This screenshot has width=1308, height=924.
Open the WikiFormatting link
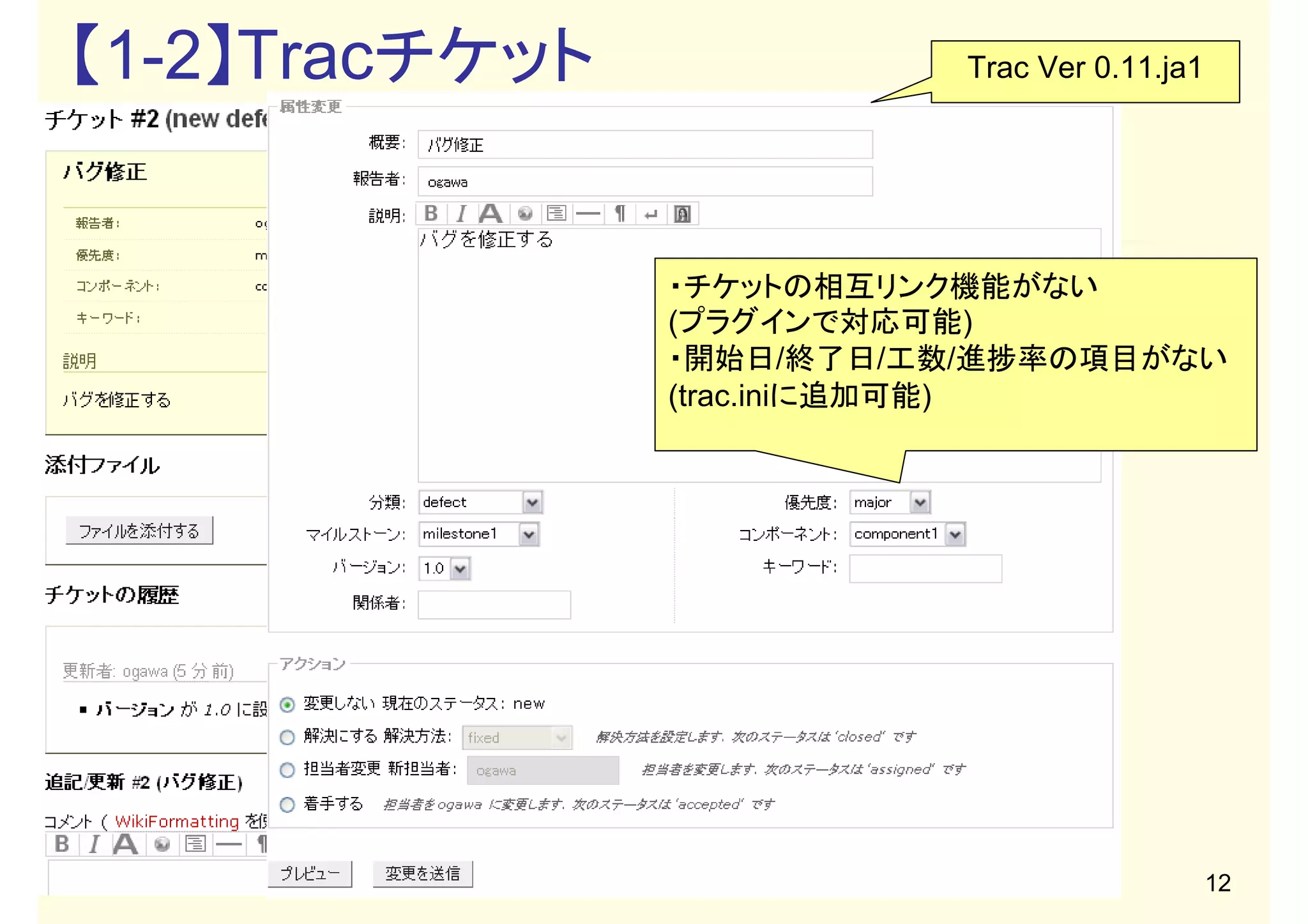point(177,821)
